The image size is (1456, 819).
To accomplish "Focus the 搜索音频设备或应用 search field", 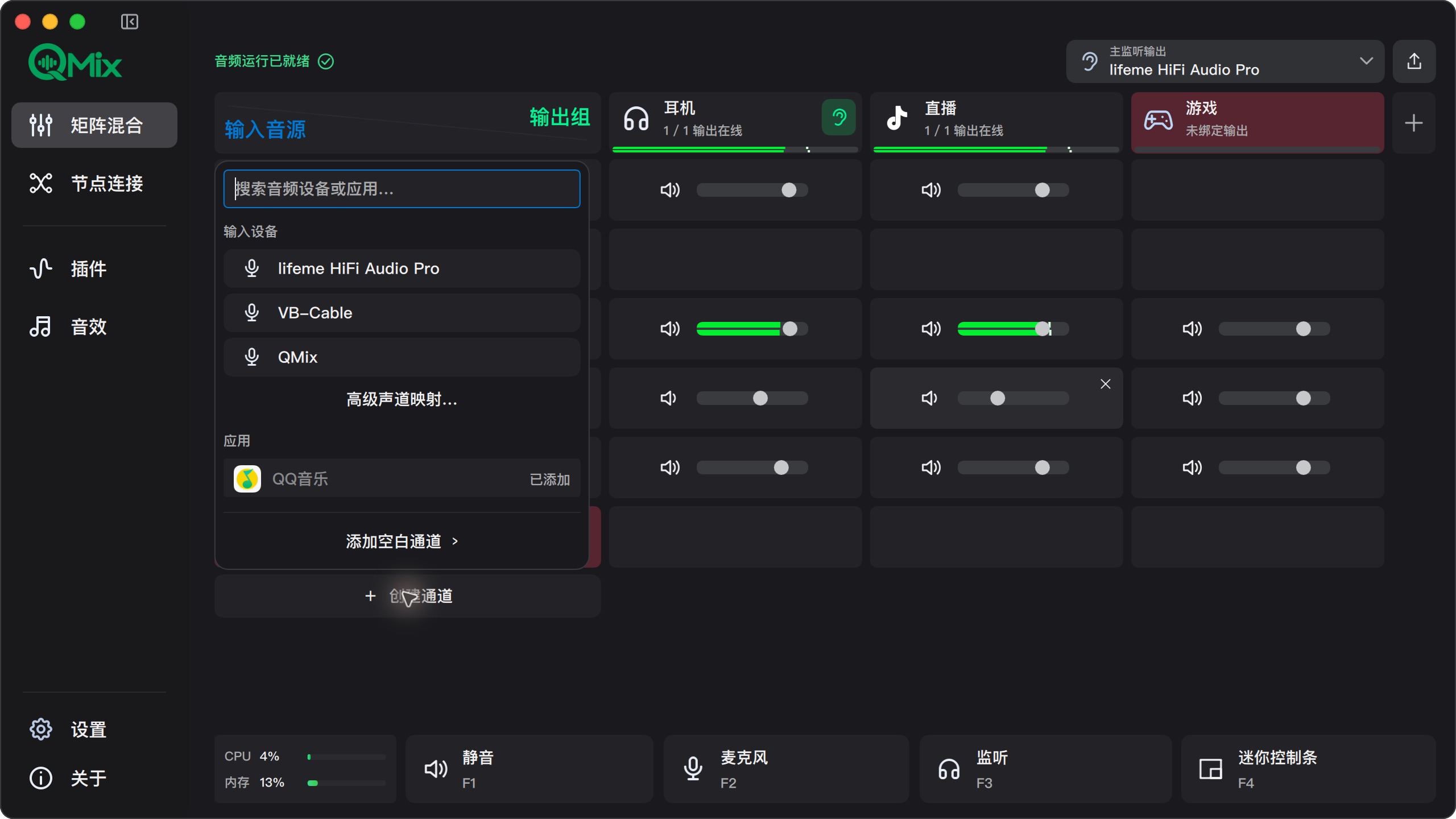I will click(402, 189).
